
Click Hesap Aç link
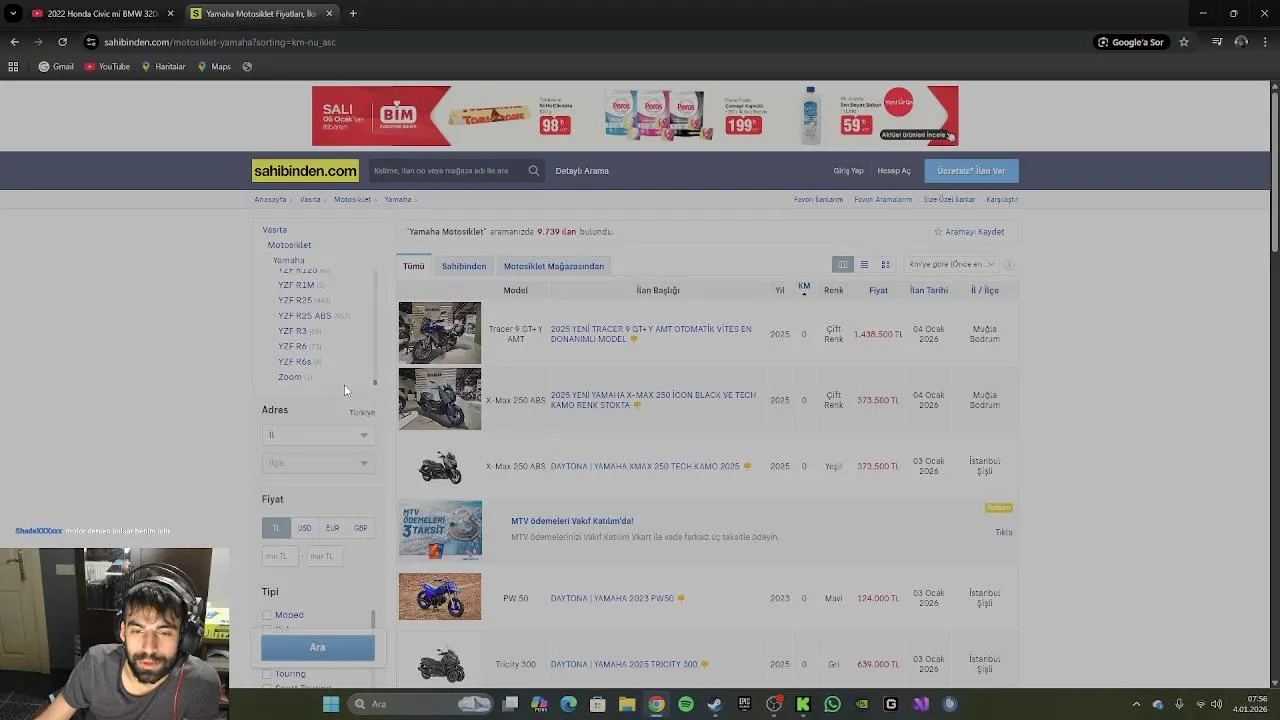point(894,171)
